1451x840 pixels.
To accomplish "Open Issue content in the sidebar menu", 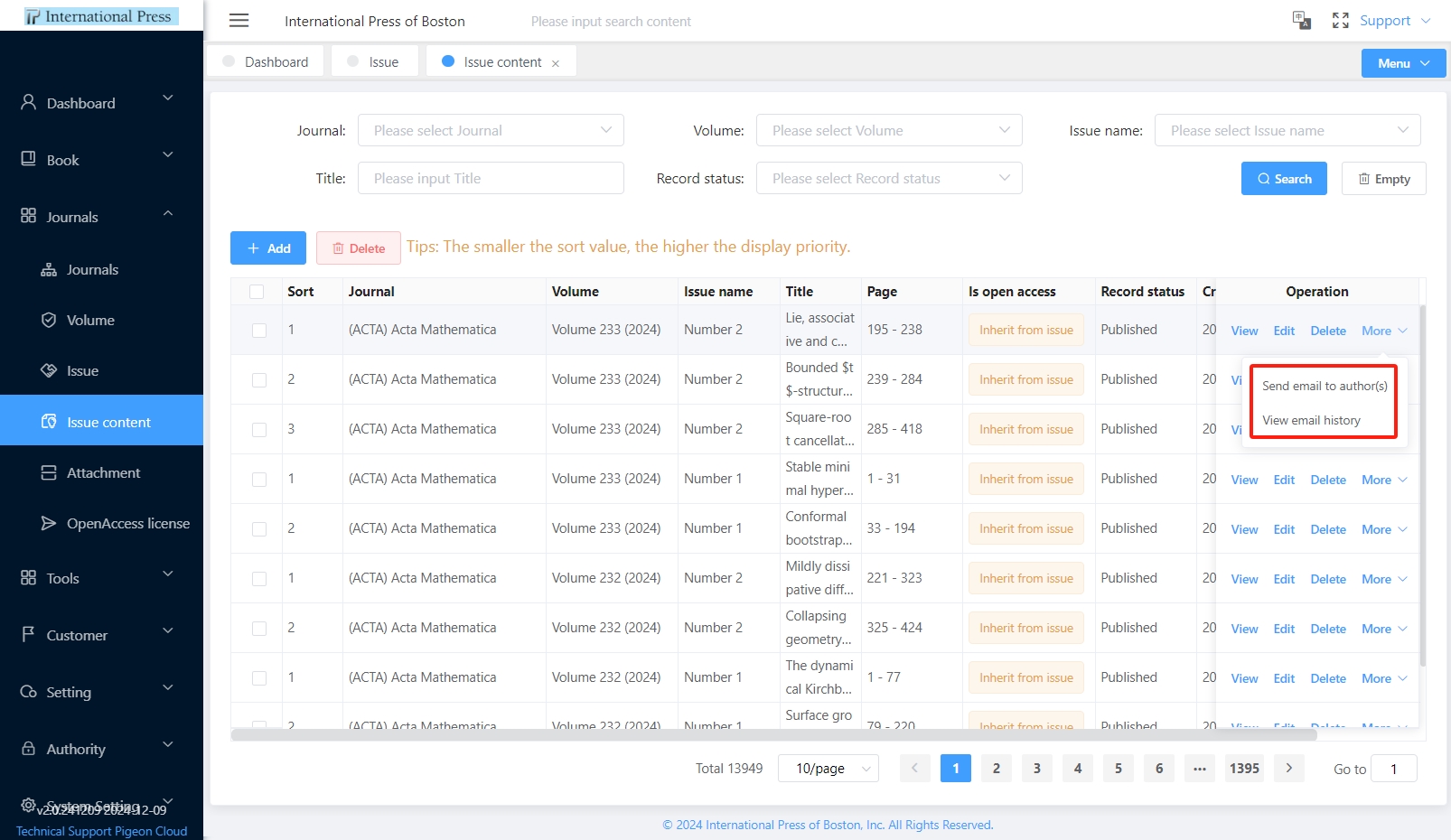I will [x=101, y=420].
